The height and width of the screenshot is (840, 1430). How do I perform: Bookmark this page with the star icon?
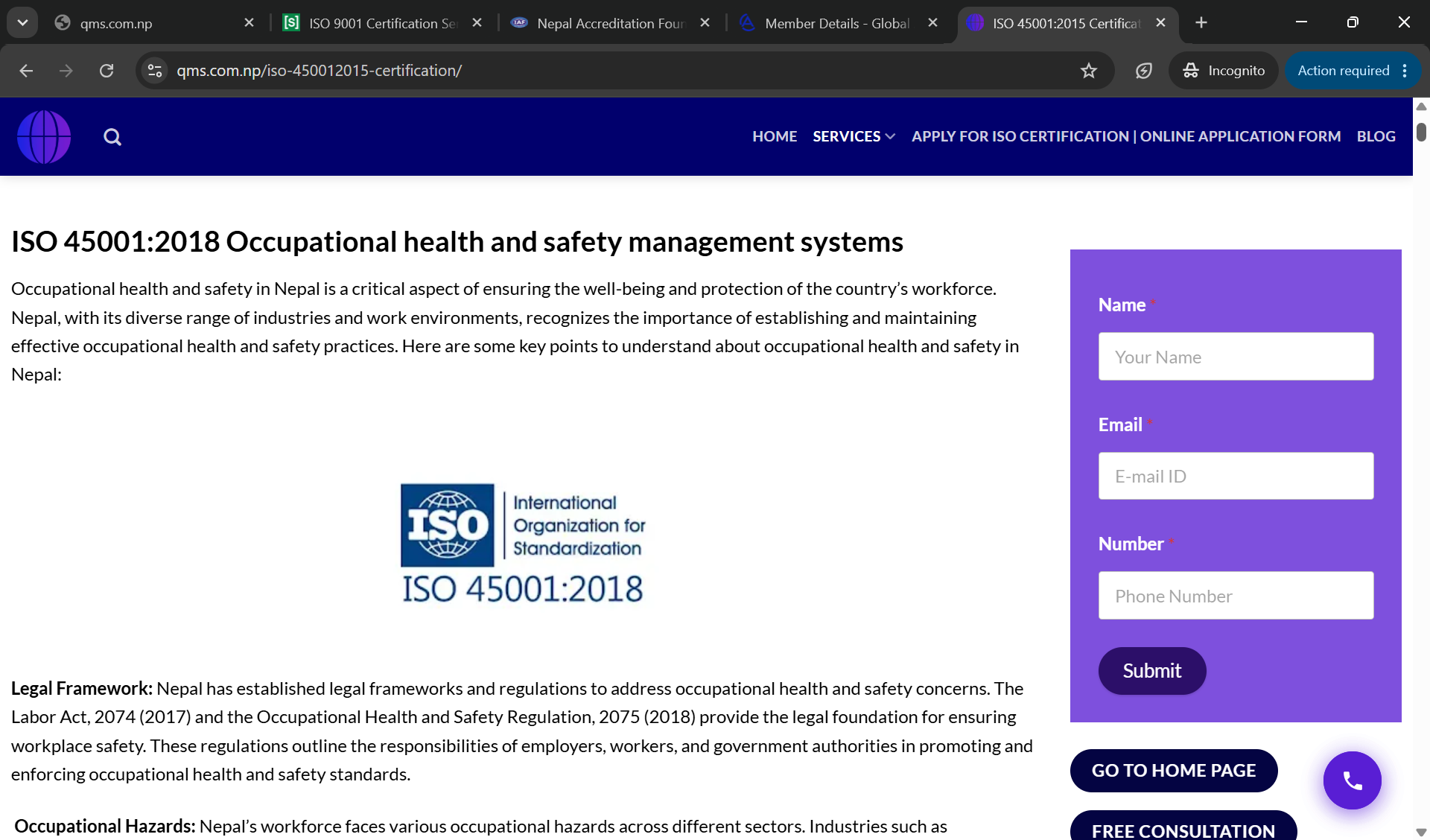coord(1089,71)
